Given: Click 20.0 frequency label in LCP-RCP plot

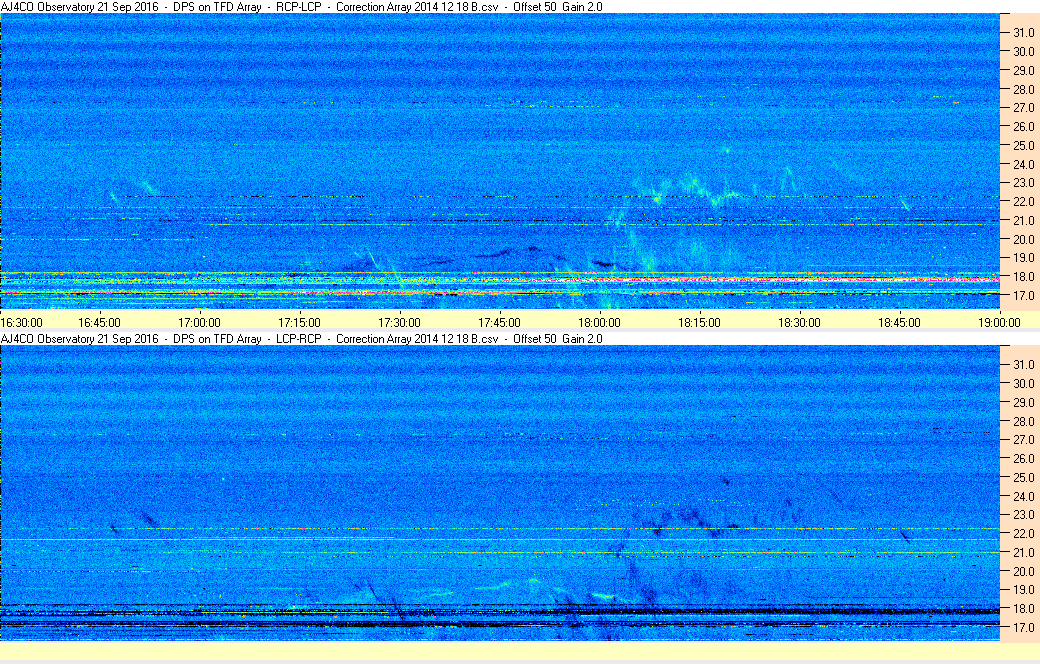Looking at the screenshot, I should pos(1023,571).
